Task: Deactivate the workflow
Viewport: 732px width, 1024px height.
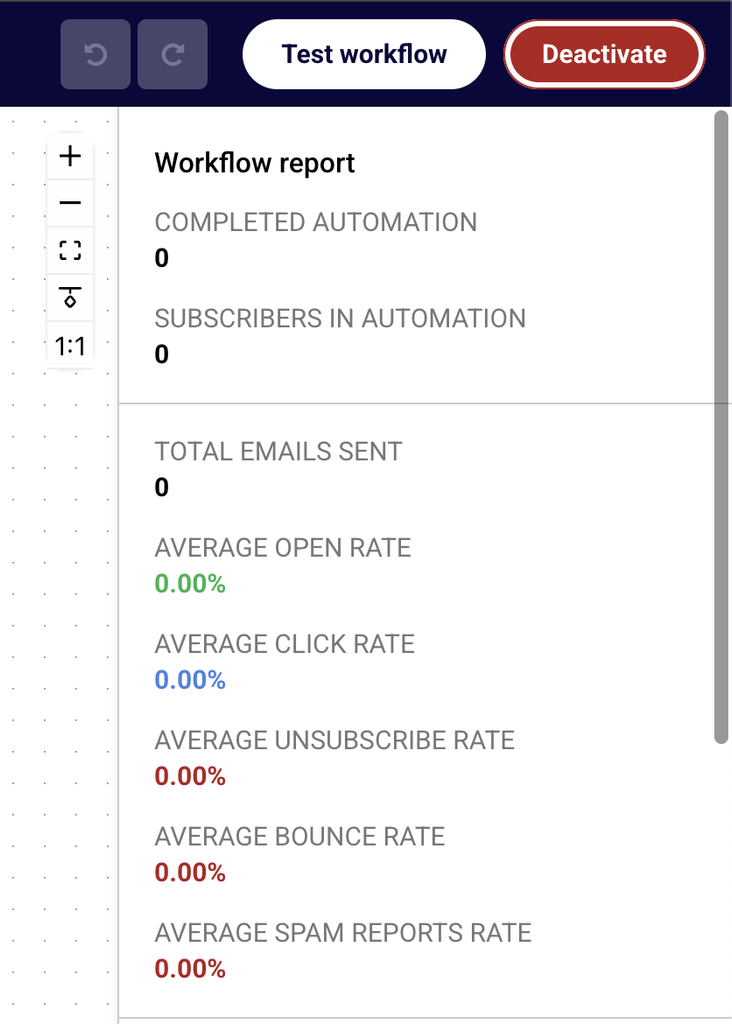Action: (x=604, y=54)
